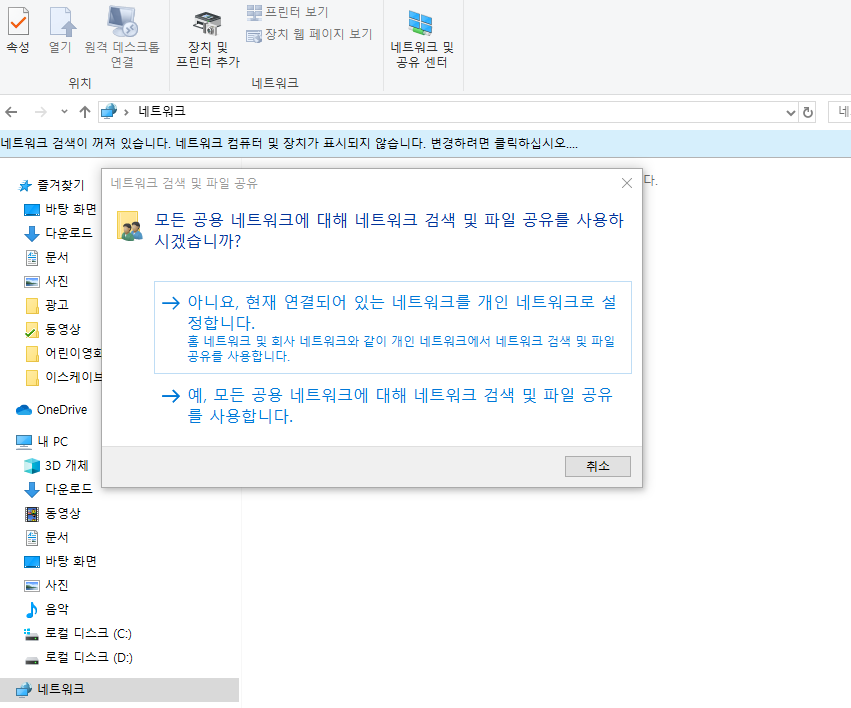Close the 네트워크 검색 및 파일 공유 dialog

coord(627,183)
